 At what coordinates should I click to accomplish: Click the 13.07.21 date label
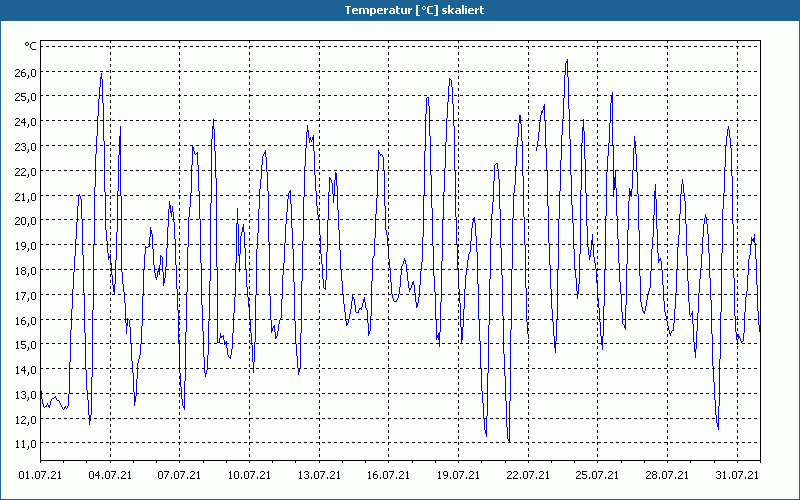click(319, 475)
